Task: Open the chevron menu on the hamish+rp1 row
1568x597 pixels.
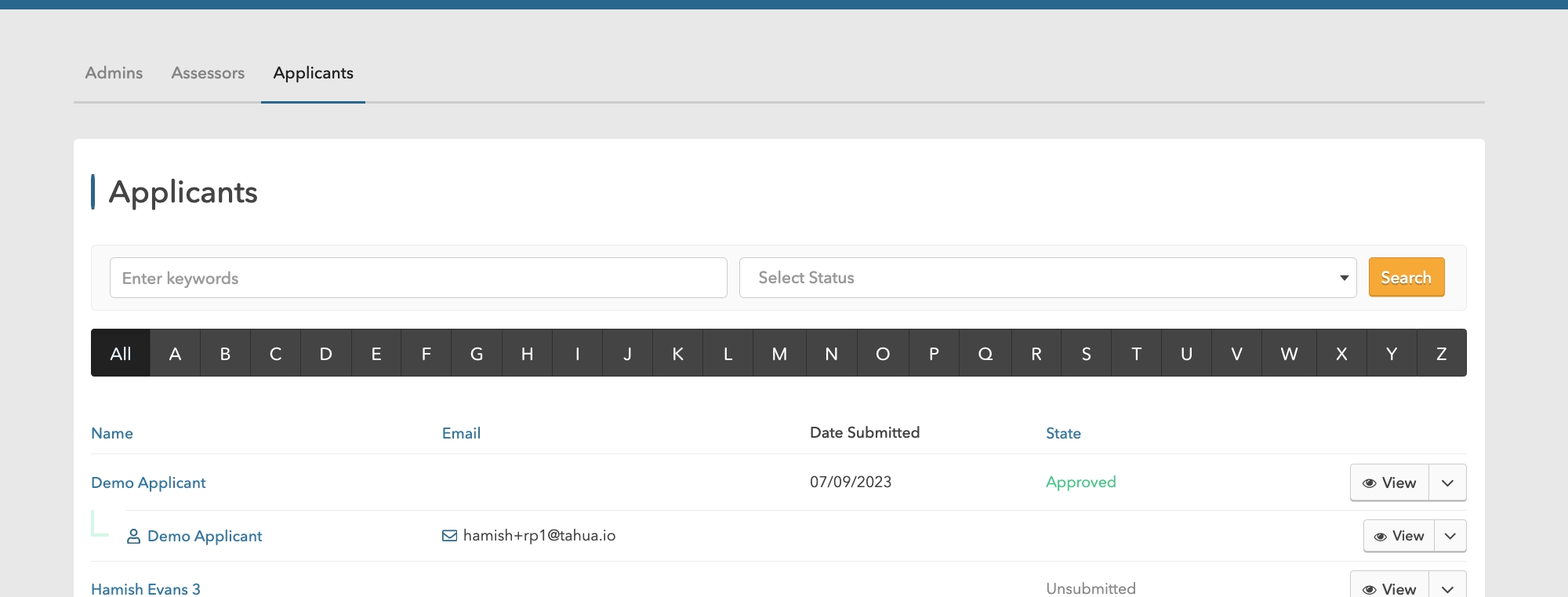Action: [x=1450, y=537]
